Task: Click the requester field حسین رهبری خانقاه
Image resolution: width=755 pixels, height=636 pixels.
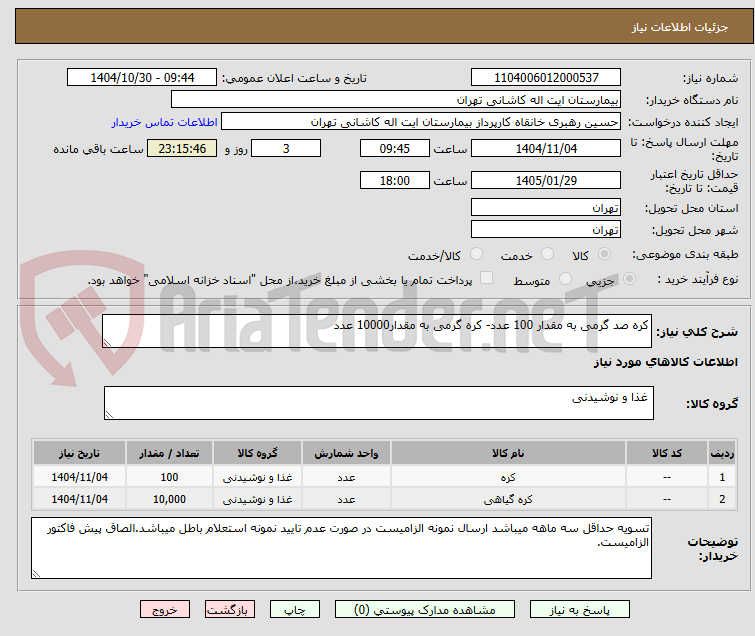Action: pyautogui.click(x=420, y=122)
